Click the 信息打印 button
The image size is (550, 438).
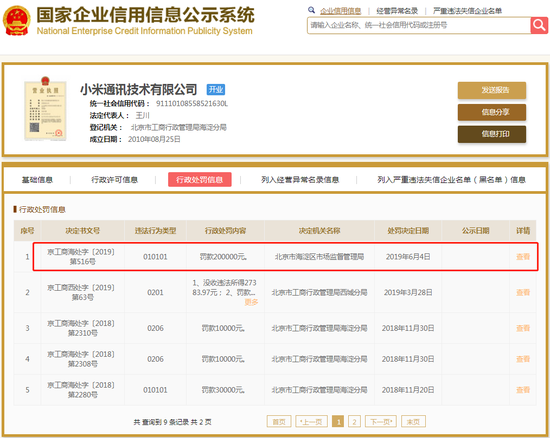(x=492, y=134)
